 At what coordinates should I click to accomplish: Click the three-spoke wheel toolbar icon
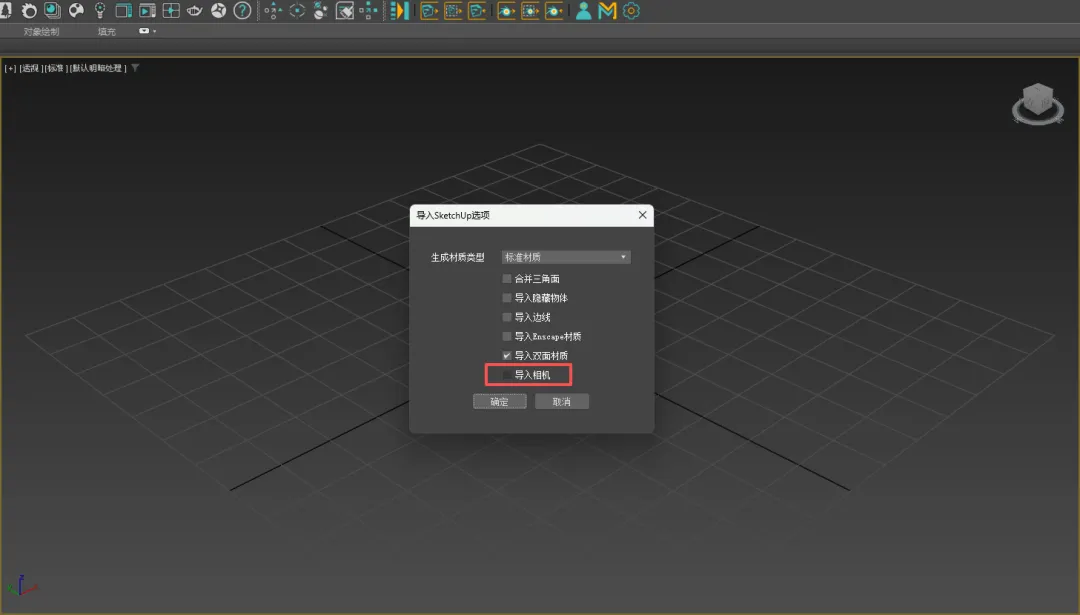click(x=218, y=10)
